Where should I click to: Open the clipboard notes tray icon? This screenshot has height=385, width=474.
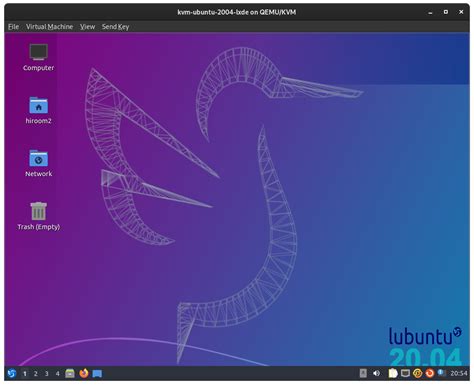click(x=393, y=373)
